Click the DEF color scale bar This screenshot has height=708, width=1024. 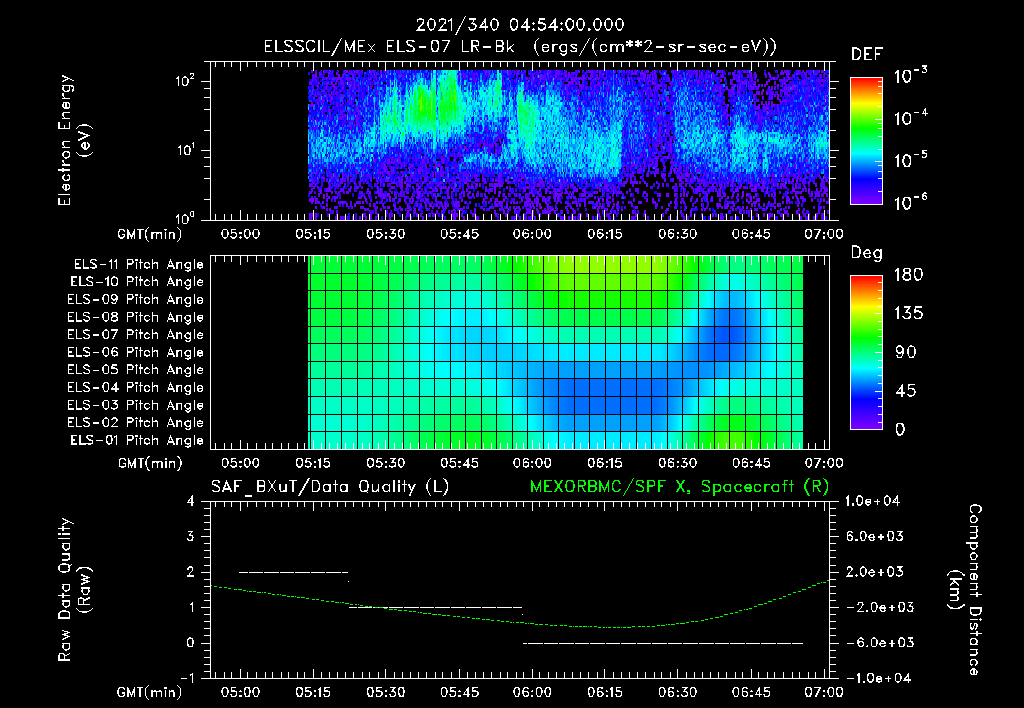[866, 141]
